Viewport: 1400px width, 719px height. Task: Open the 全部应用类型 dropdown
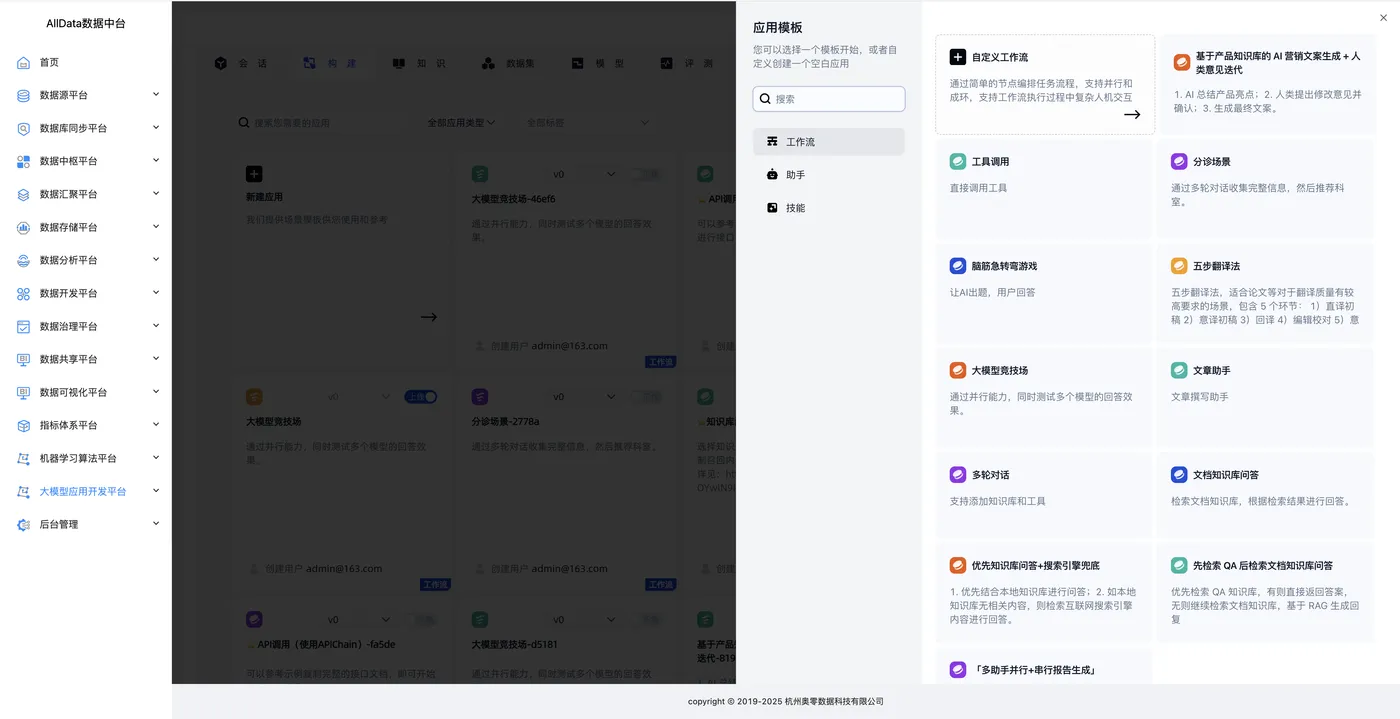[461, 122]
